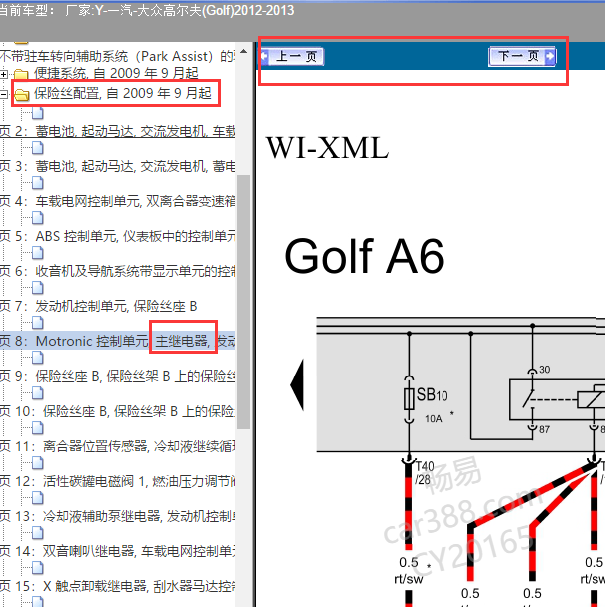Open 页 9: 保险丝座 B entry
The height and width of the screenshot is (607, 605).
pyautogui.click(x=118, y=376)
